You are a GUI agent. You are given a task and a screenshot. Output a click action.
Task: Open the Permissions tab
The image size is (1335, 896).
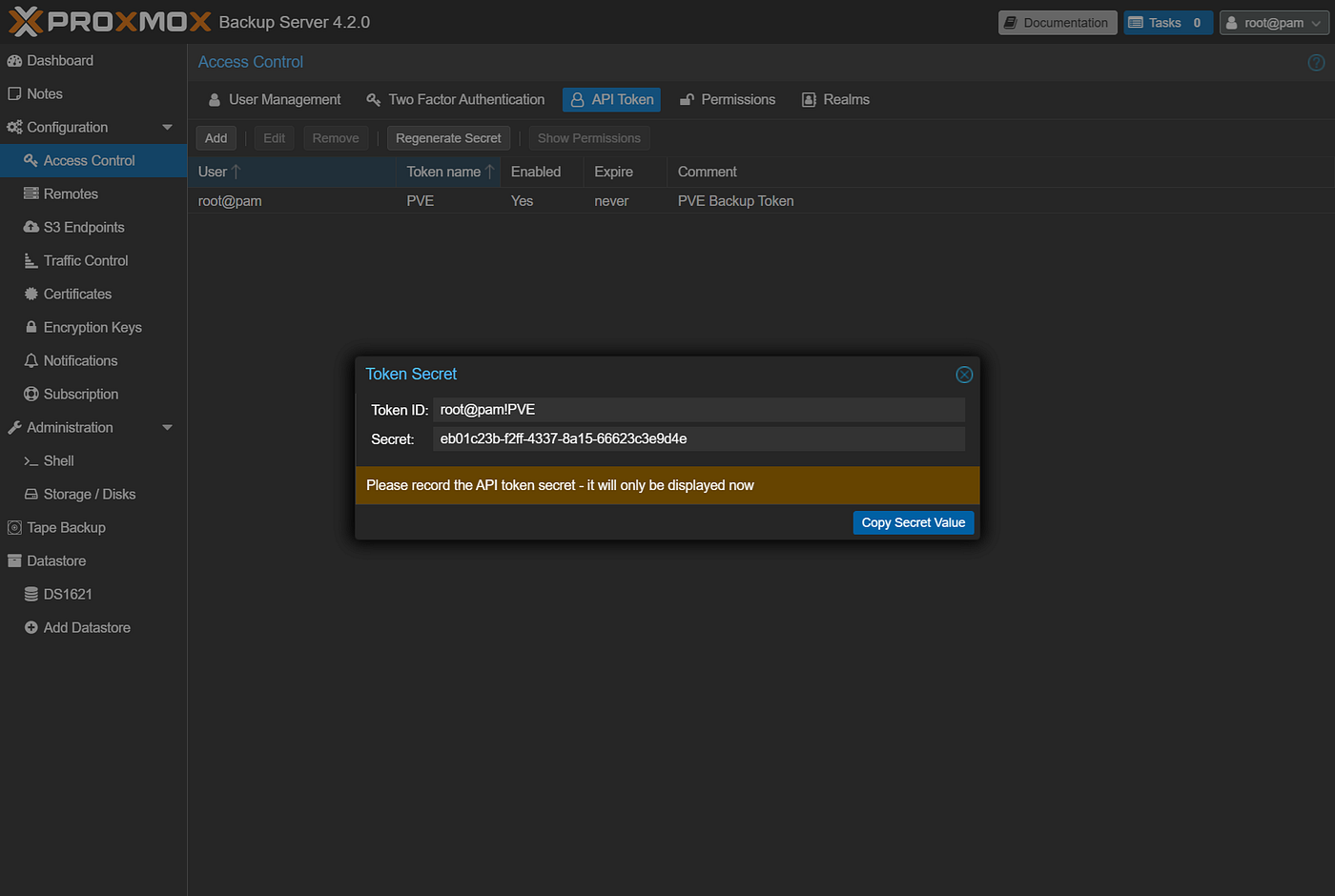(728, 100)
